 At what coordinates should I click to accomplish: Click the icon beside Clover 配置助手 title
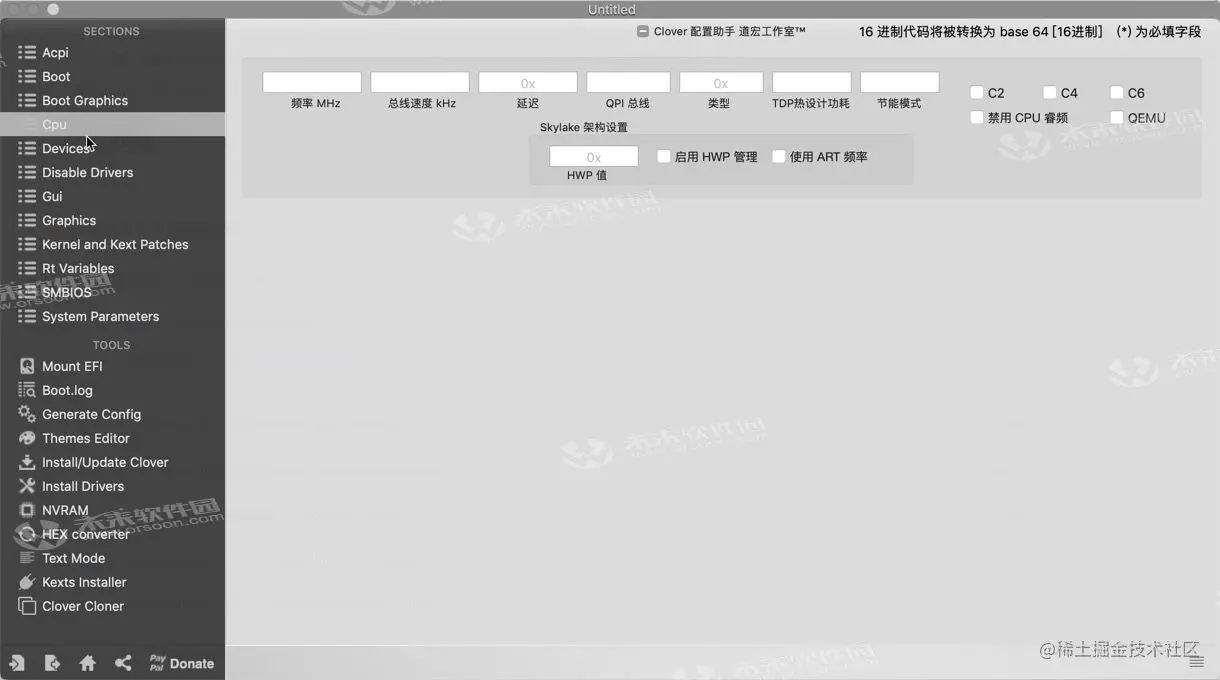[643, 32]
